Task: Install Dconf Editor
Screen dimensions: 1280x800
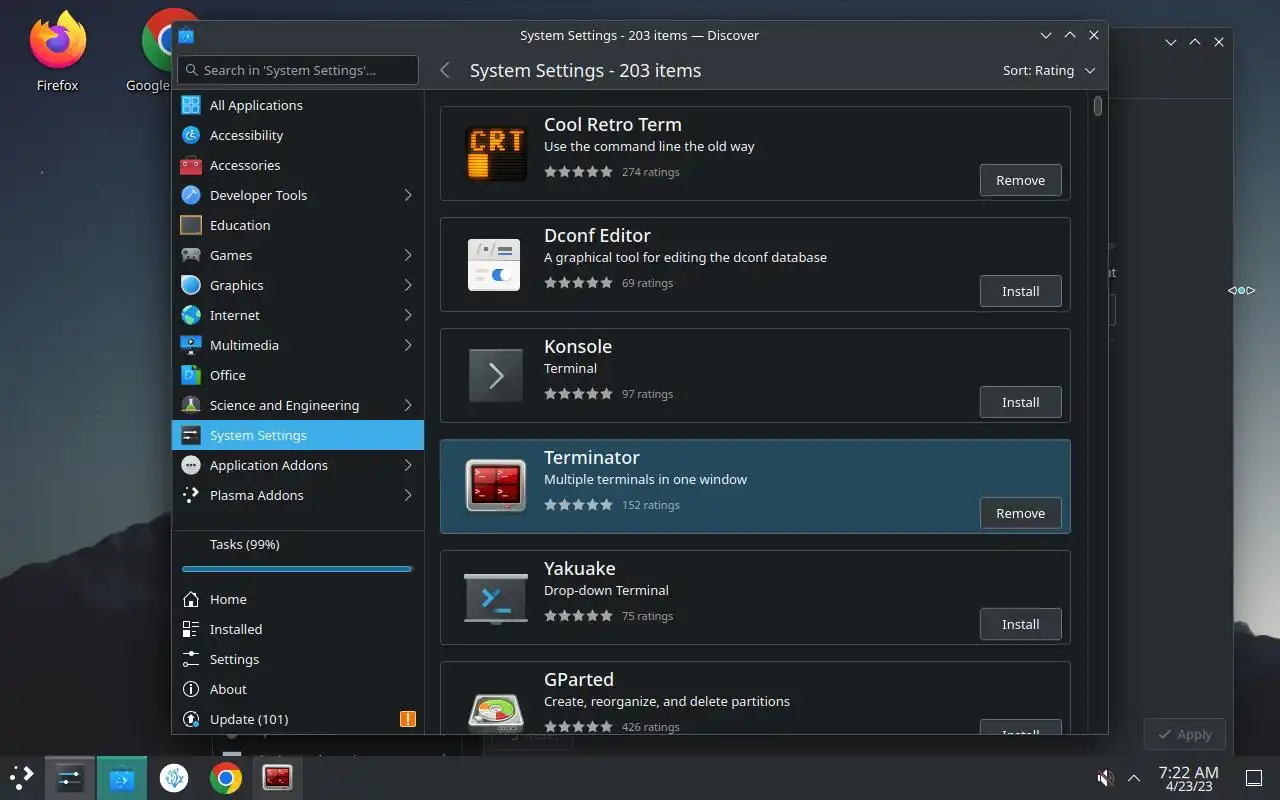Action: pos(1020,291)
